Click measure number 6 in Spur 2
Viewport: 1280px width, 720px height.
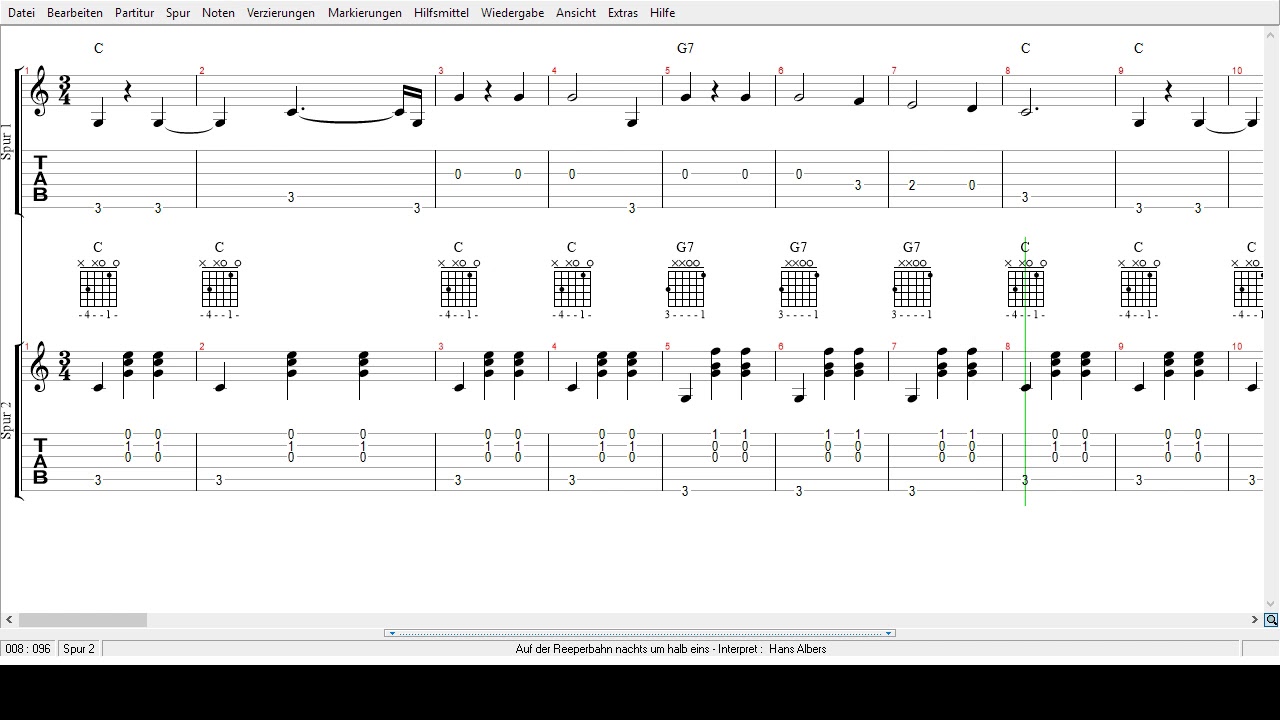(780, 346)
